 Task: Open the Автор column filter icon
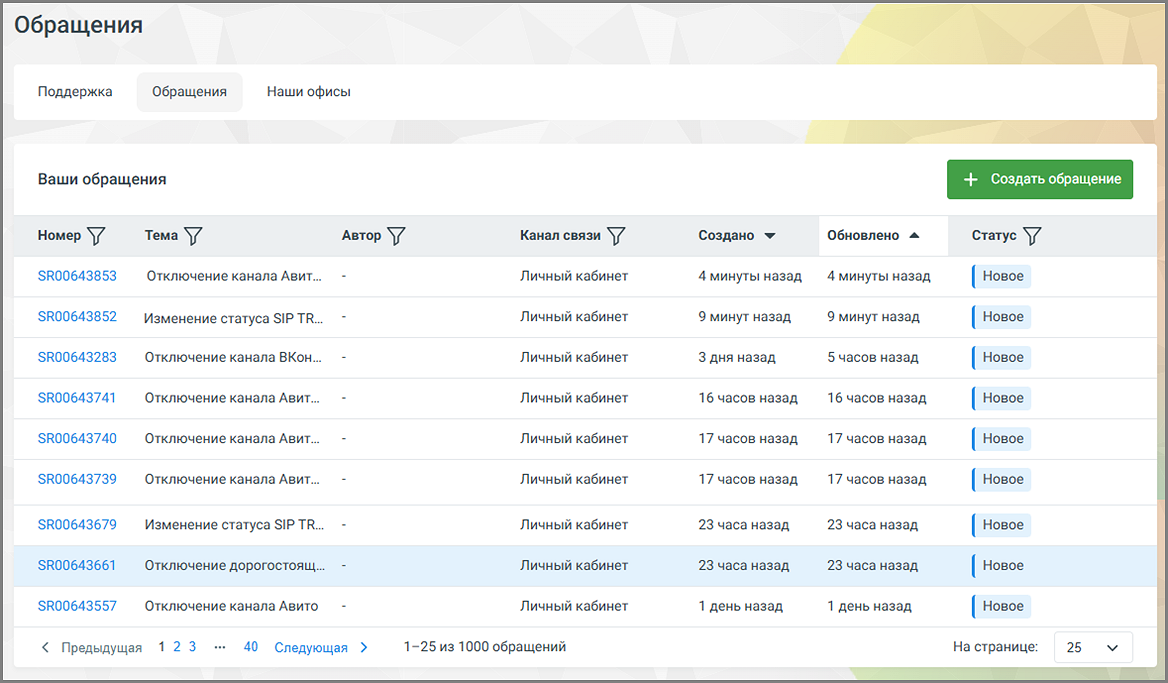click(396, 236)
